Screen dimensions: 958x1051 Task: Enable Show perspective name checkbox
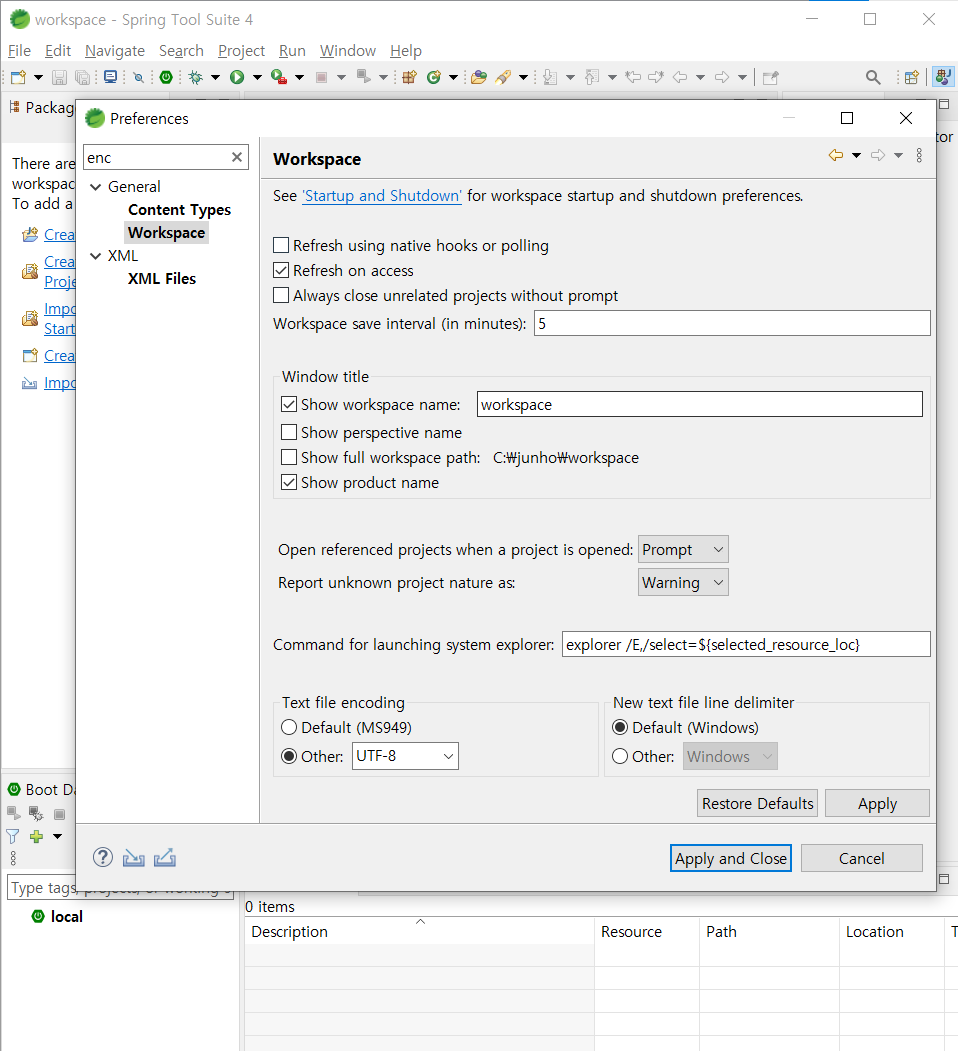click(x=289, y=432)
